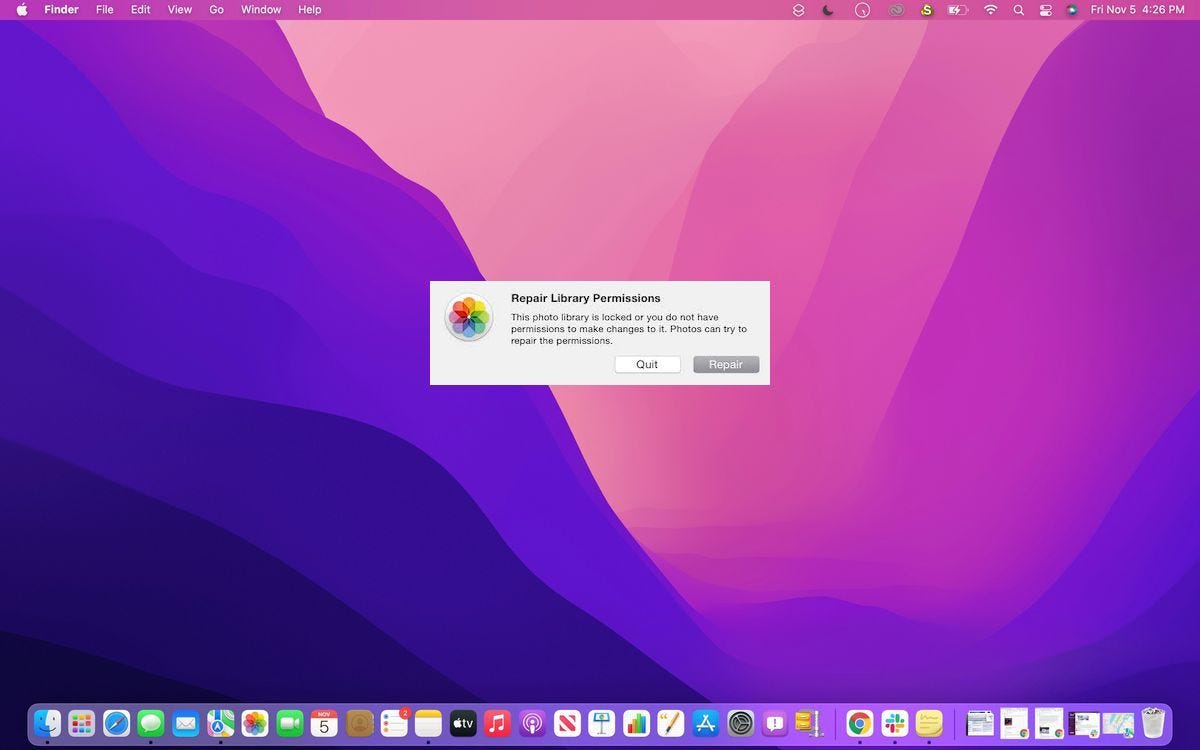This screenshot has width=1200, height=750.
Task: Launch Google Chrome from the Dock
Action: pos(860,723)
